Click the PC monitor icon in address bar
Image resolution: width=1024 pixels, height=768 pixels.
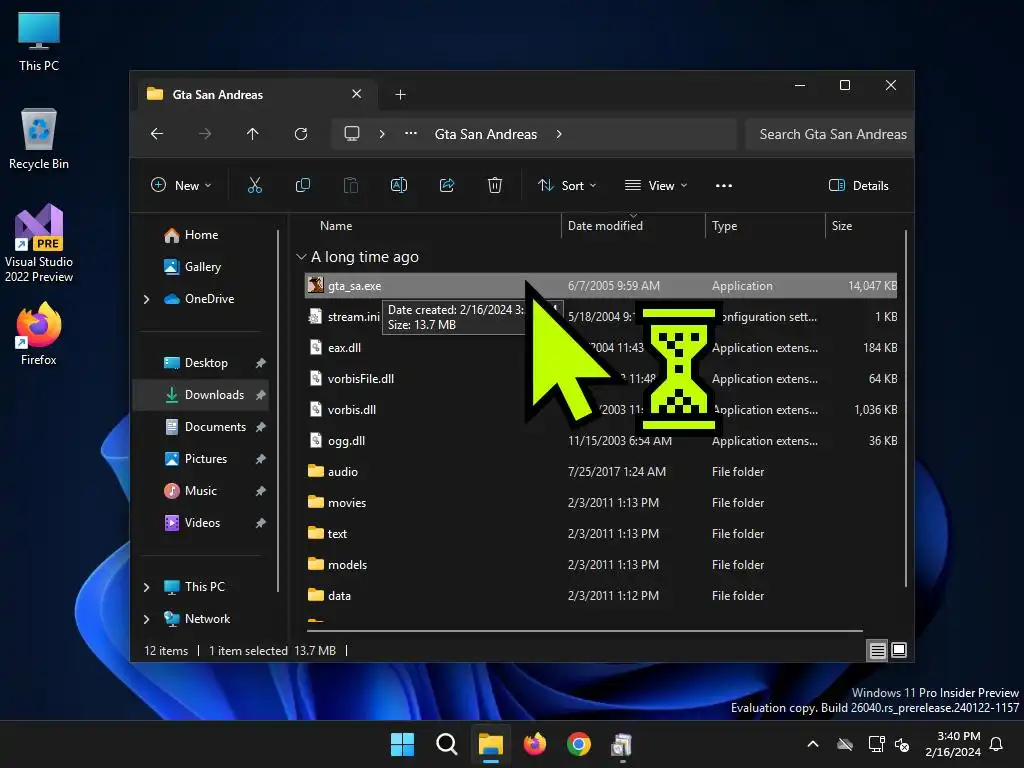click(x=352, y=134)
